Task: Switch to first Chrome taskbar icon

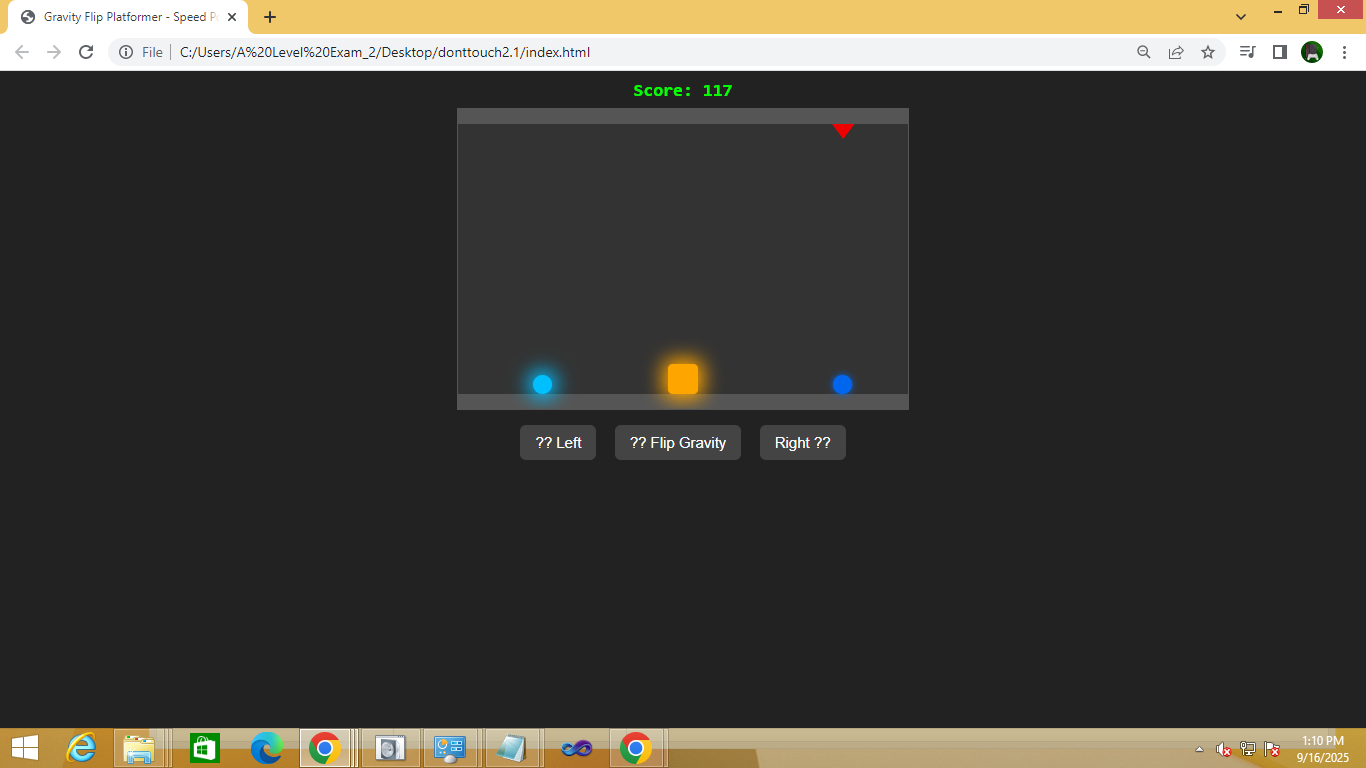Action: 325,748
